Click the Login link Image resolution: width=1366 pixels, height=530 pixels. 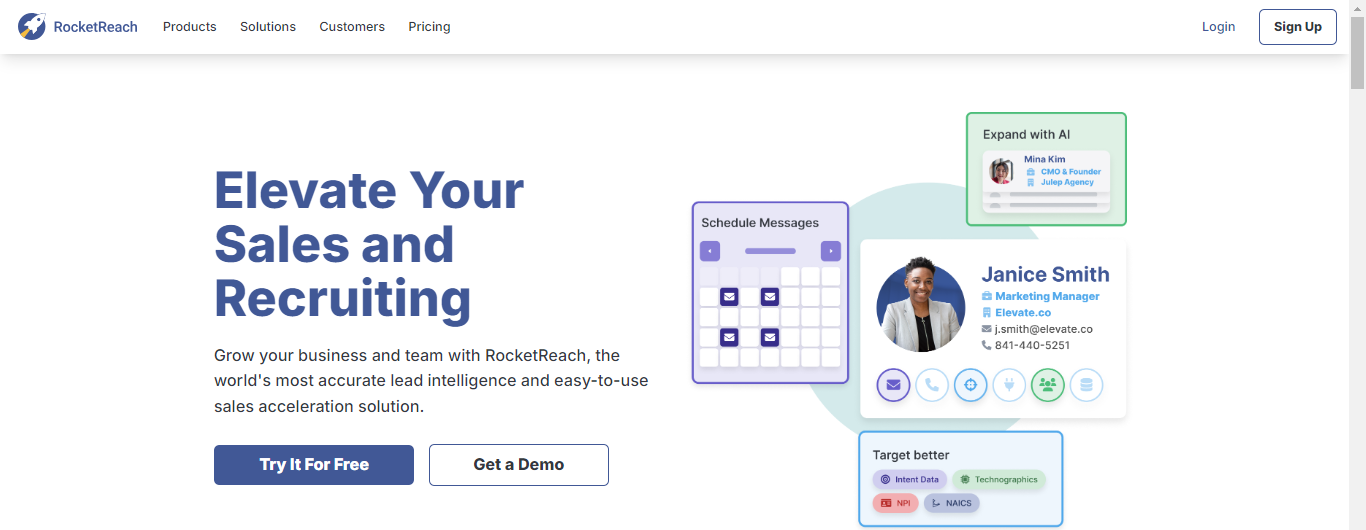point(1218,27)
